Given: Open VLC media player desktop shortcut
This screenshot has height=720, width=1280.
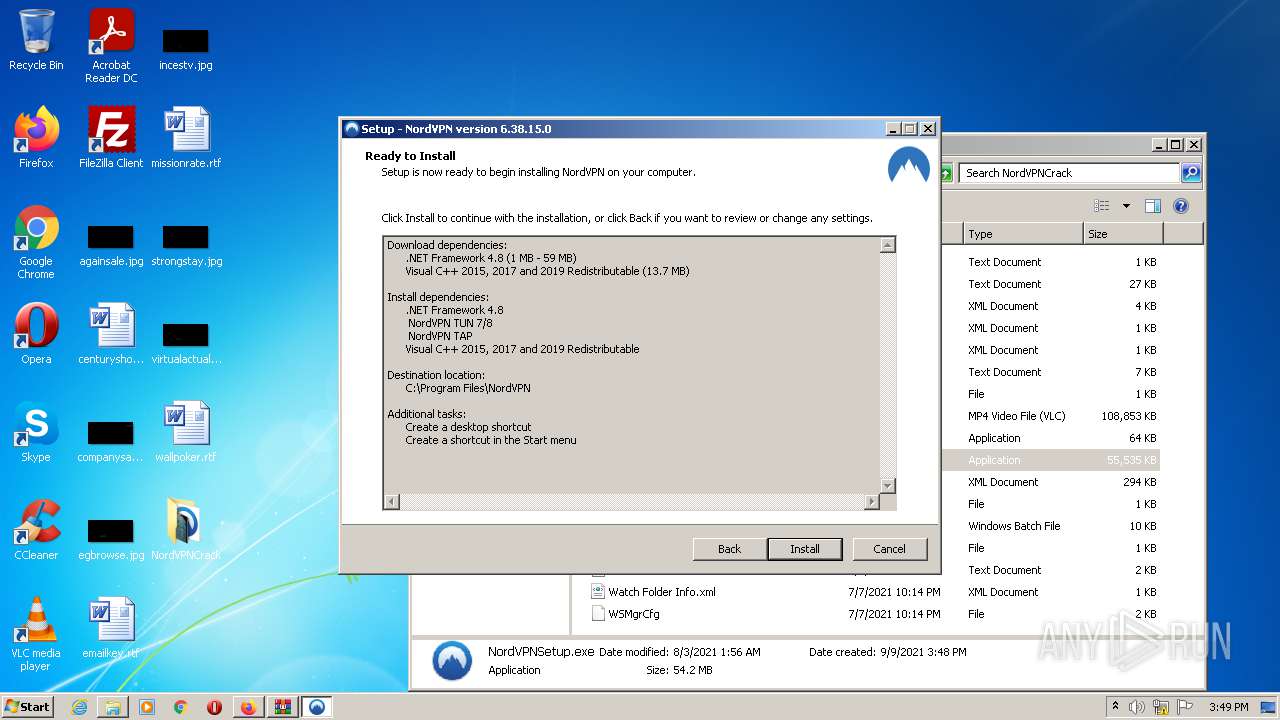Looking at the screenshot, I should point(36,634).
